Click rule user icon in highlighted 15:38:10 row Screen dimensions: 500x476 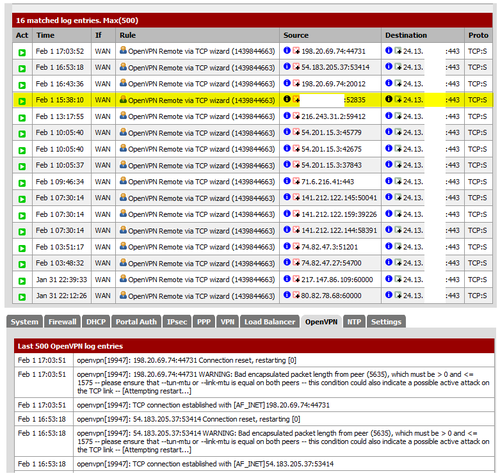coord(123,99)
